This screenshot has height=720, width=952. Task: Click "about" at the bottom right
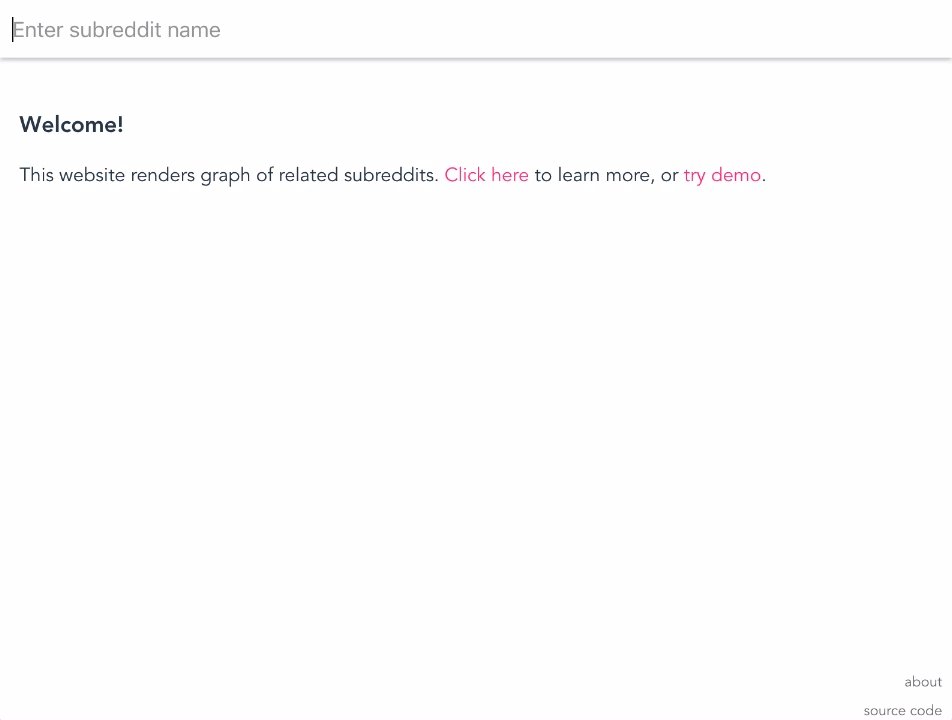pos(922,682)
